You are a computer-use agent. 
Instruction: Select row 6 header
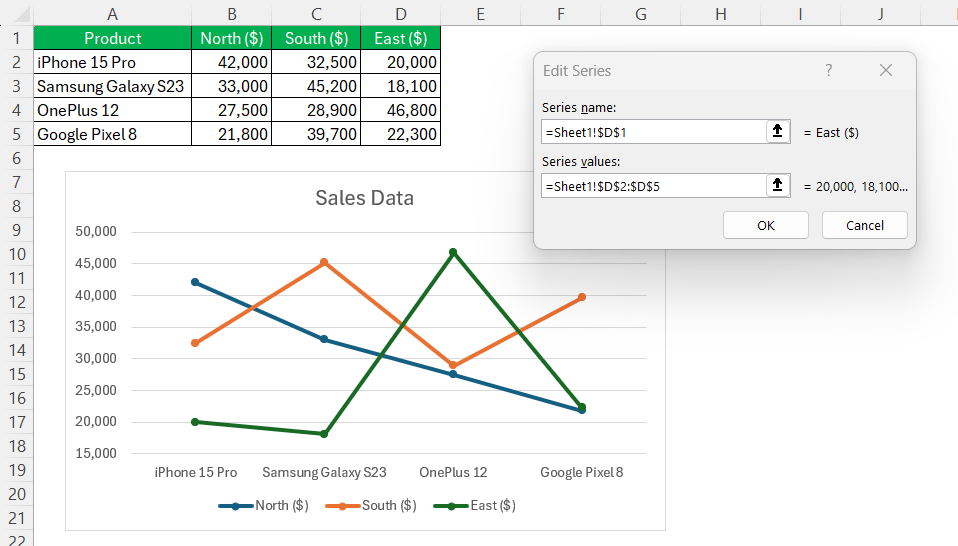(16, 158)
